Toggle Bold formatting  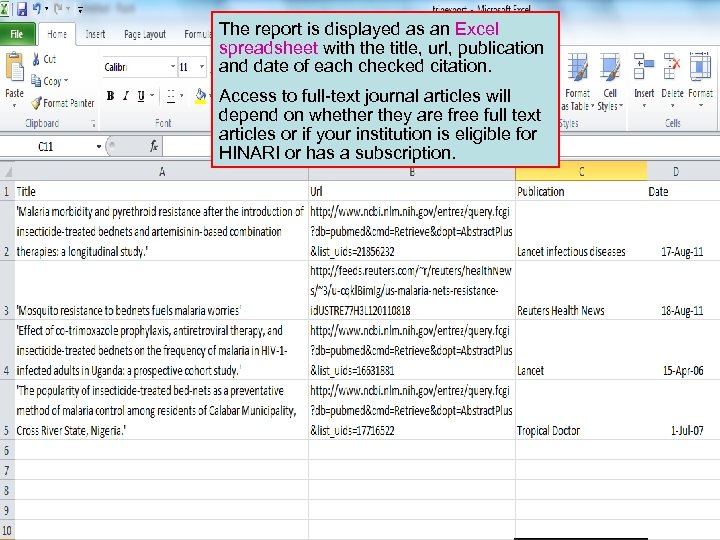pos(110,96)
